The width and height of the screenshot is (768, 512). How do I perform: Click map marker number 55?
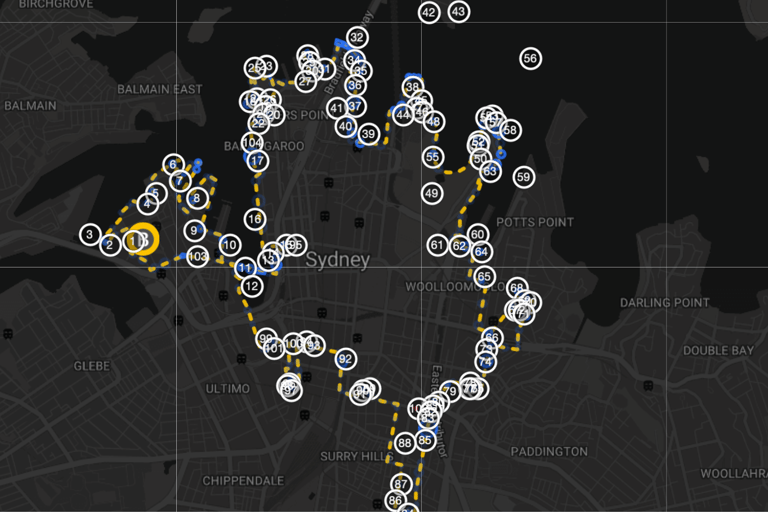pyautogui.click(x=432, y=157)
